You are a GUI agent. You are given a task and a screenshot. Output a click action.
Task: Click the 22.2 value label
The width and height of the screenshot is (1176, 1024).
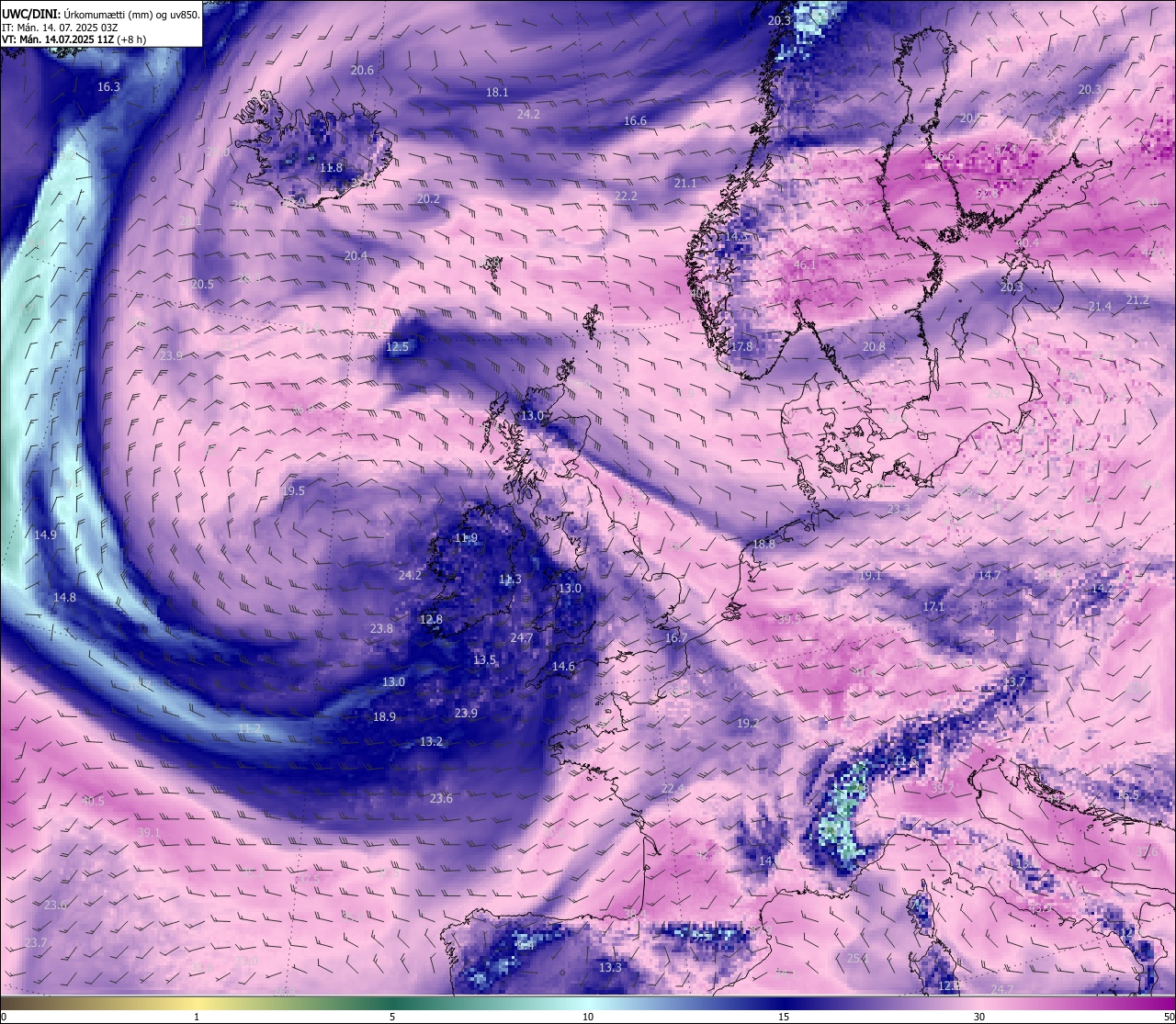(x=626, y=196)
